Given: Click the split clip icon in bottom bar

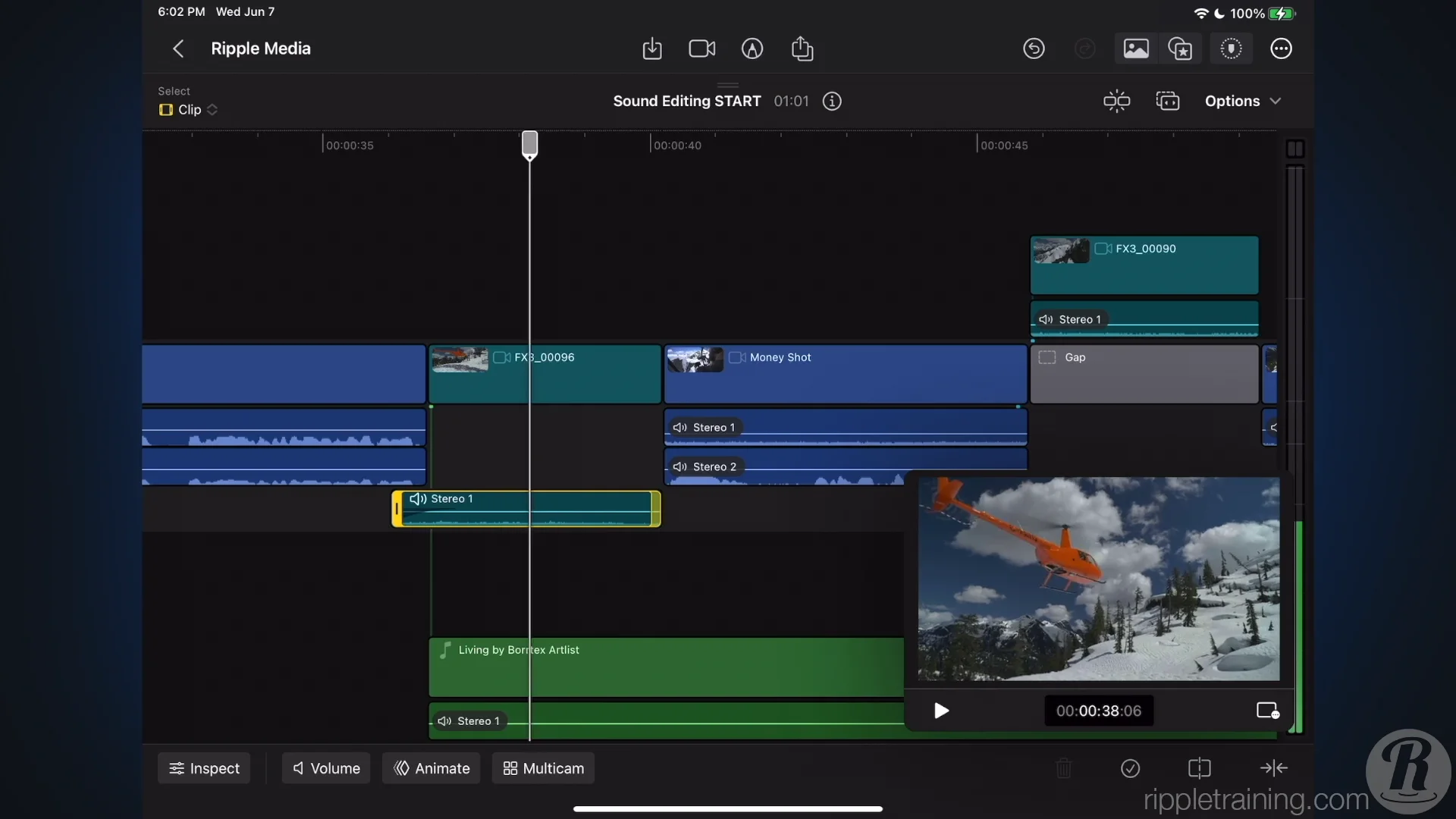Looking at the screenshot, I should (1199, 768).
